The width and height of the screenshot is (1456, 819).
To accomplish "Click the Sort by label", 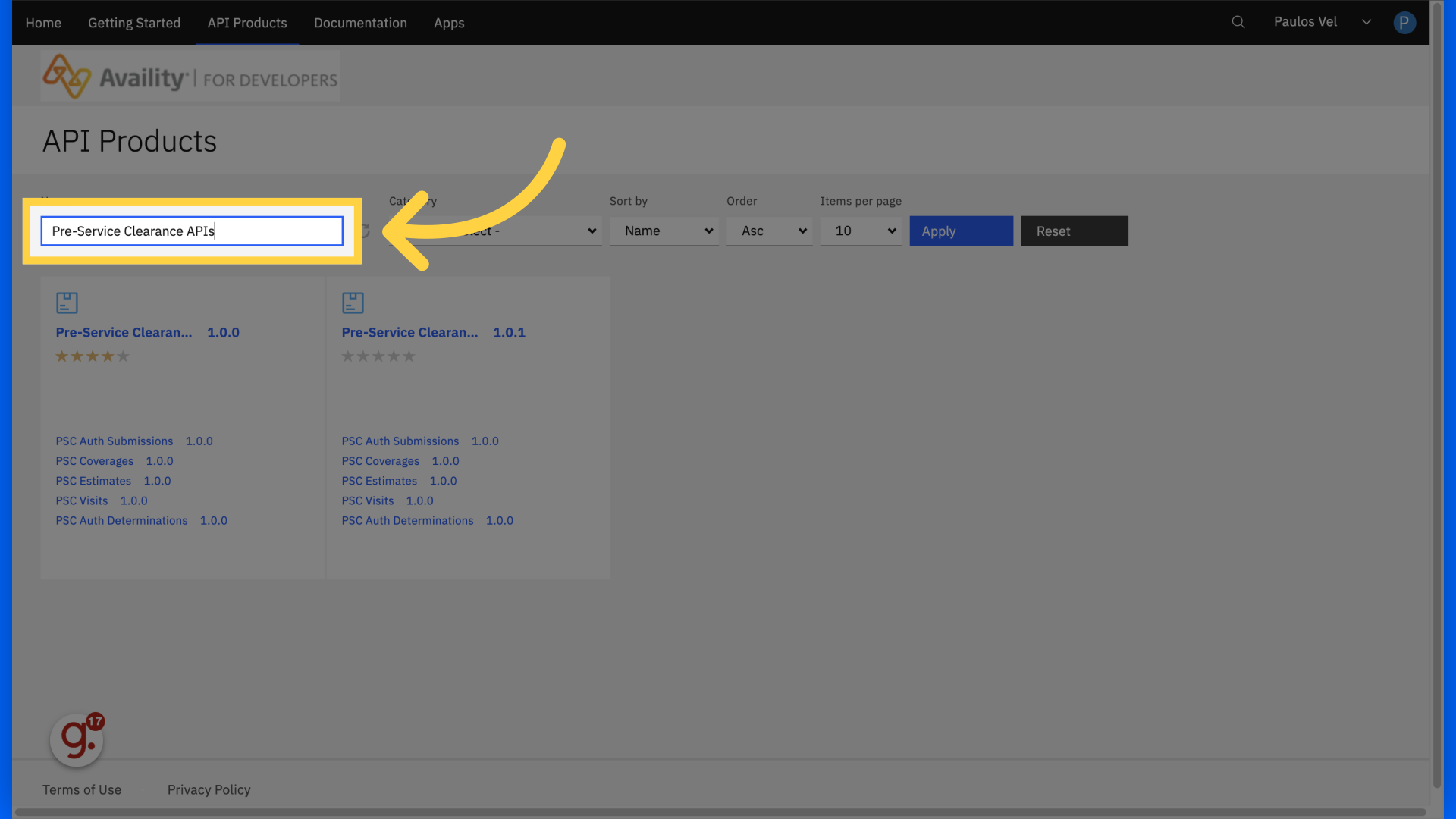I will point(629,201).
